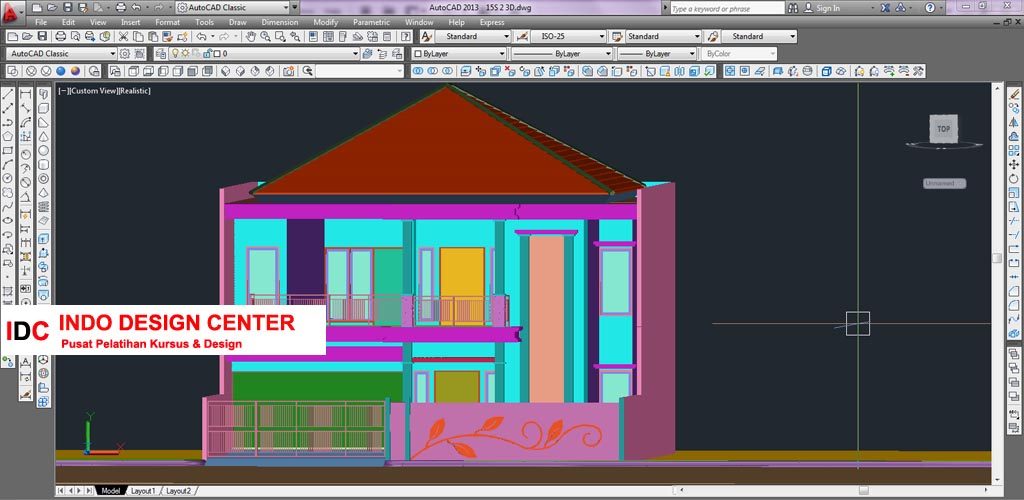Image resolution: width=1024 pixels, height=500 pixels.
Task: Select the Line tool in the Draw toolbar
Action: [x=8, y=94]
